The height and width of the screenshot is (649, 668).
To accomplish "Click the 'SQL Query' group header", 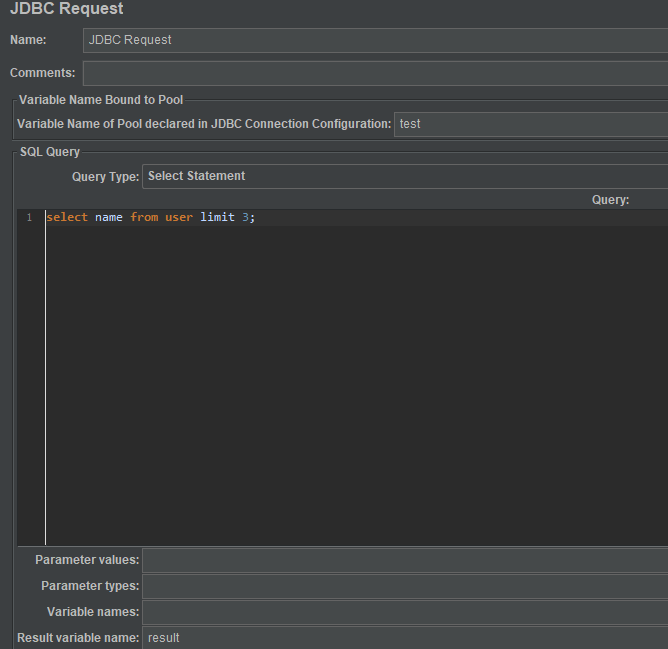I will click(50, 152).
